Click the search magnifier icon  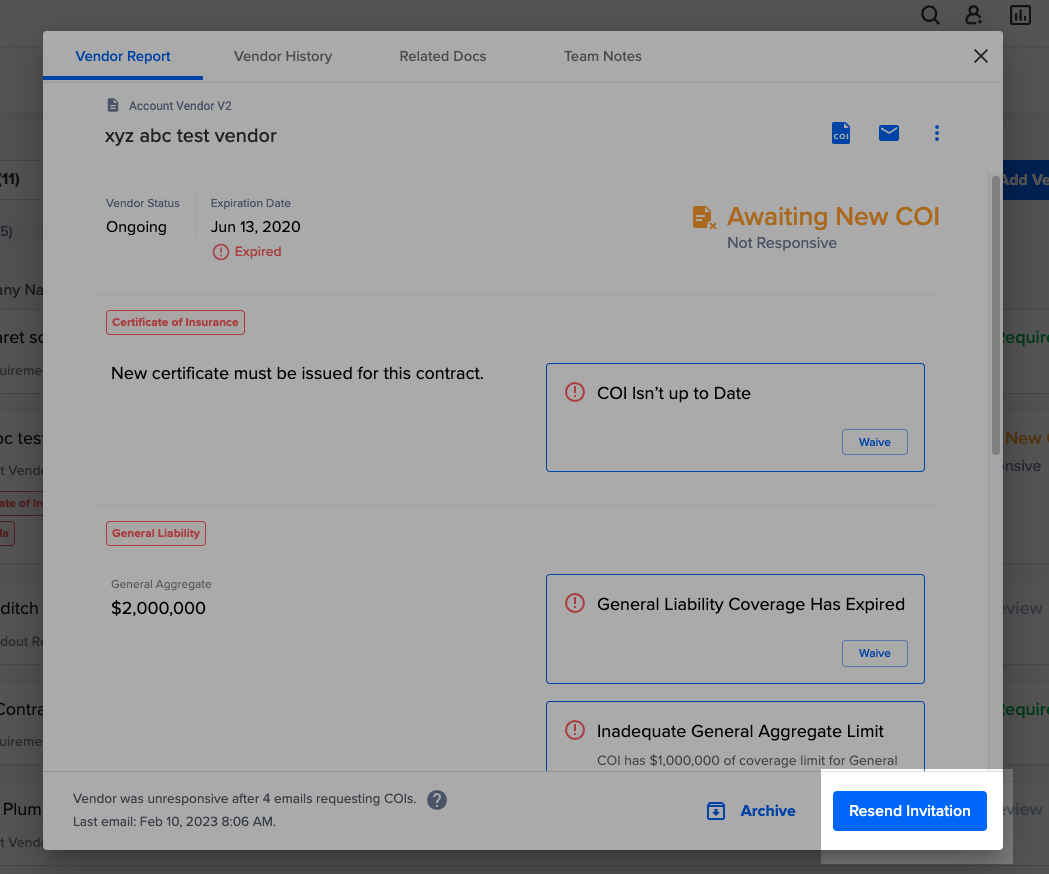(x=930, y=15)
